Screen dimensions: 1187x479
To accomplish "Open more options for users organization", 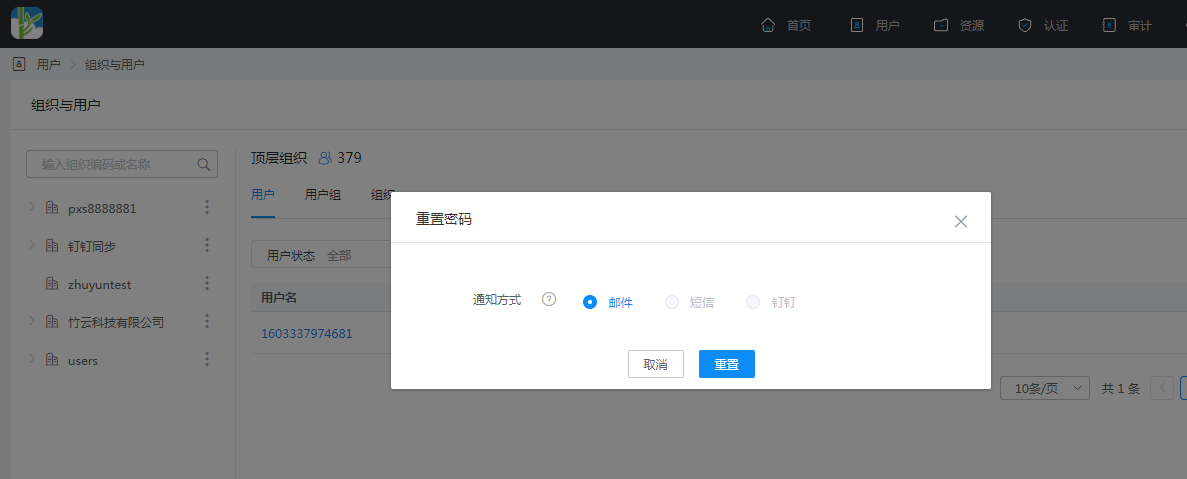I will click(x=207, y=360).
